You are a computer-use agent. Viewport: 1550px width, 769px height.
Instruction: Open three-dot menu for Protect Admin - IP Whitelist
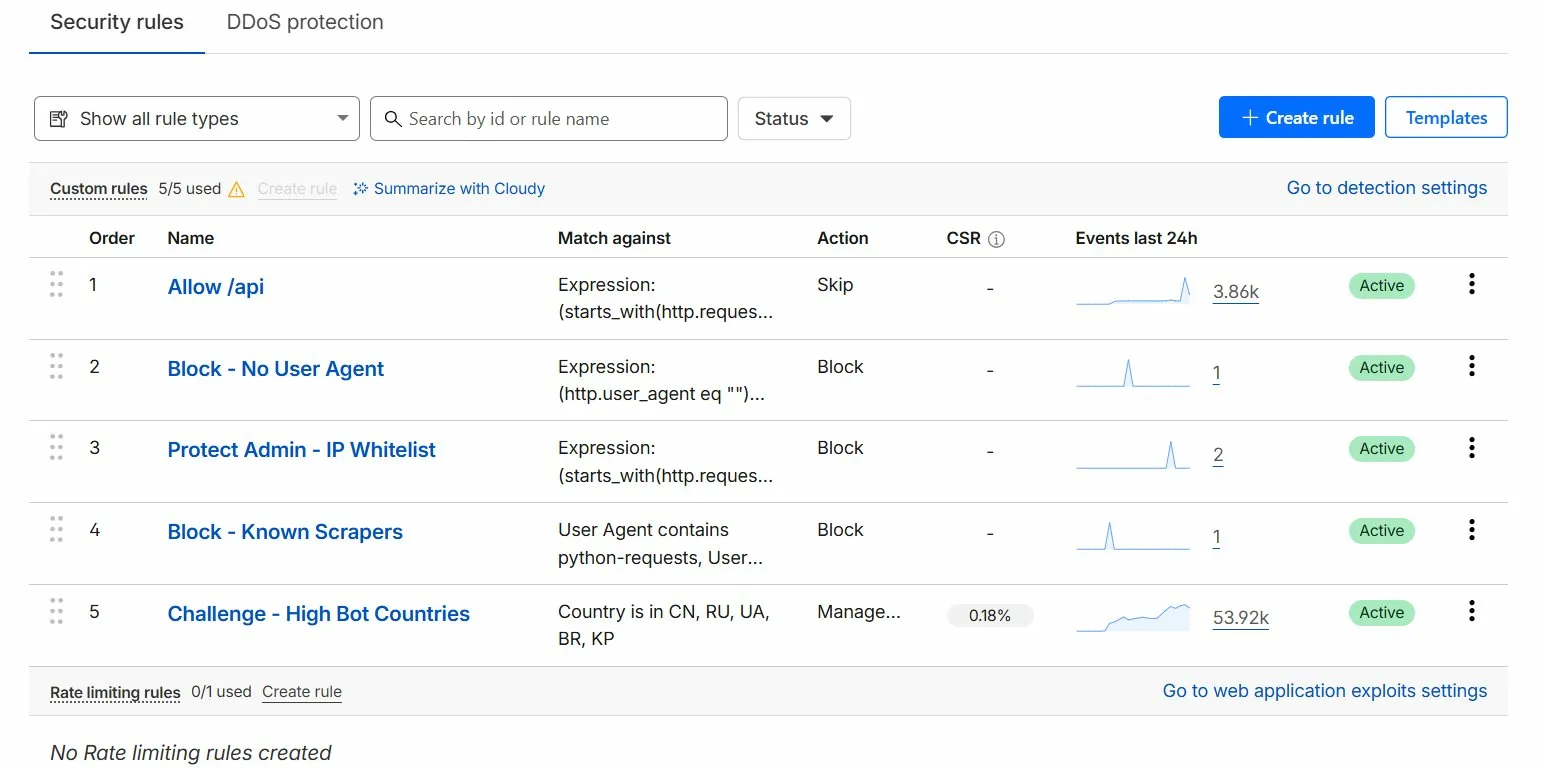click(x=1471, y=448)
